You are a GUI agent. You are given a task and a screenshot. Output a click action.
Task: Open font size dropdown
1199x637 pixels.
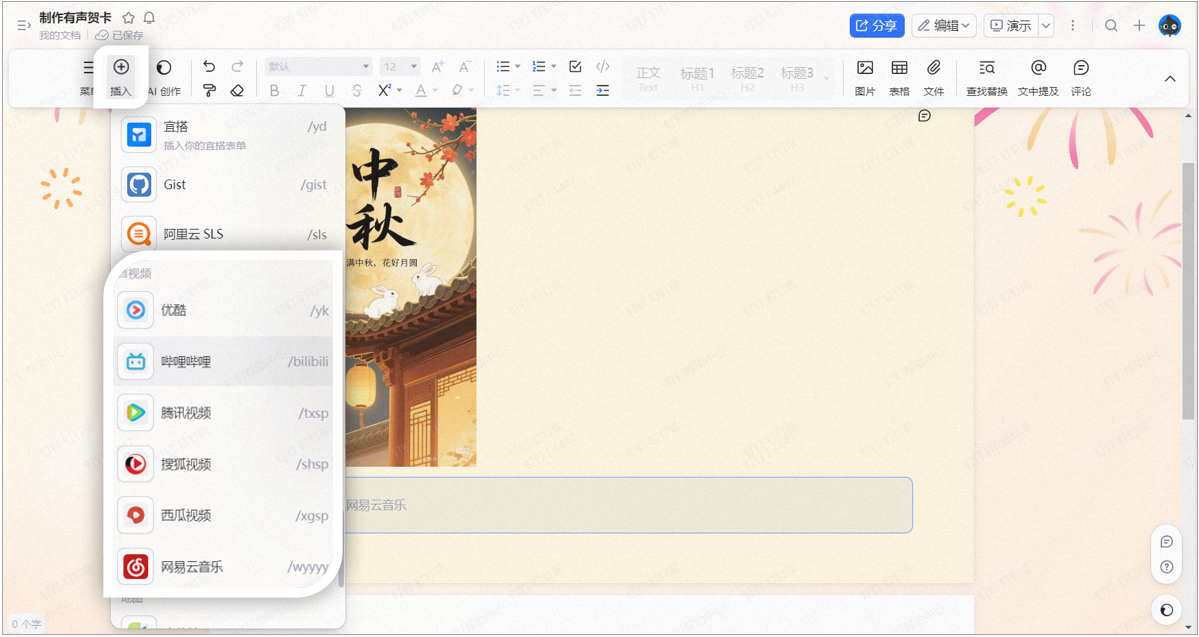[x=400, y=67]
